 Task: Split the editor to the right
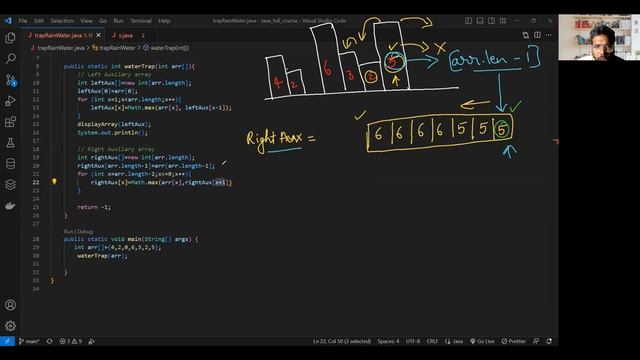(x=537, y=35)
